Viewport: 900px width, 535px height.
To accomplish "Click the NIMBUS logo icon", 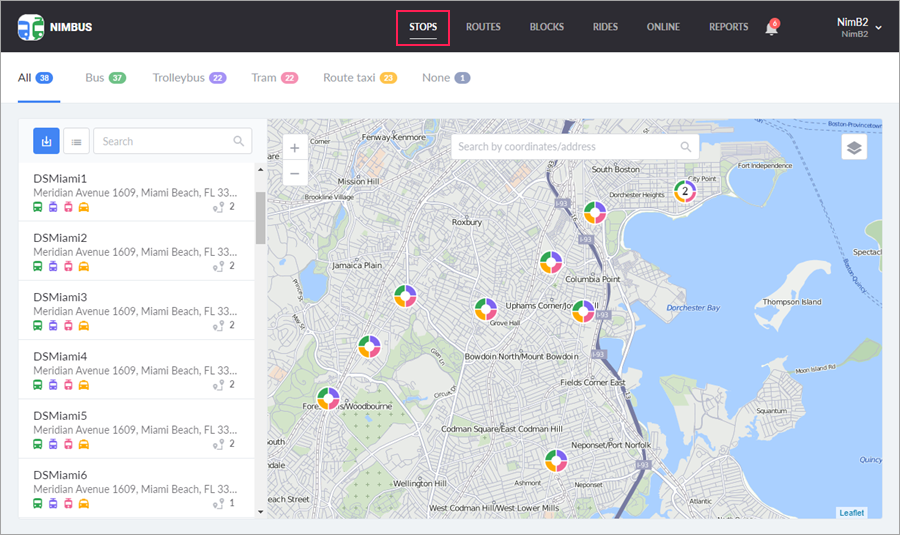I will 31,27.
